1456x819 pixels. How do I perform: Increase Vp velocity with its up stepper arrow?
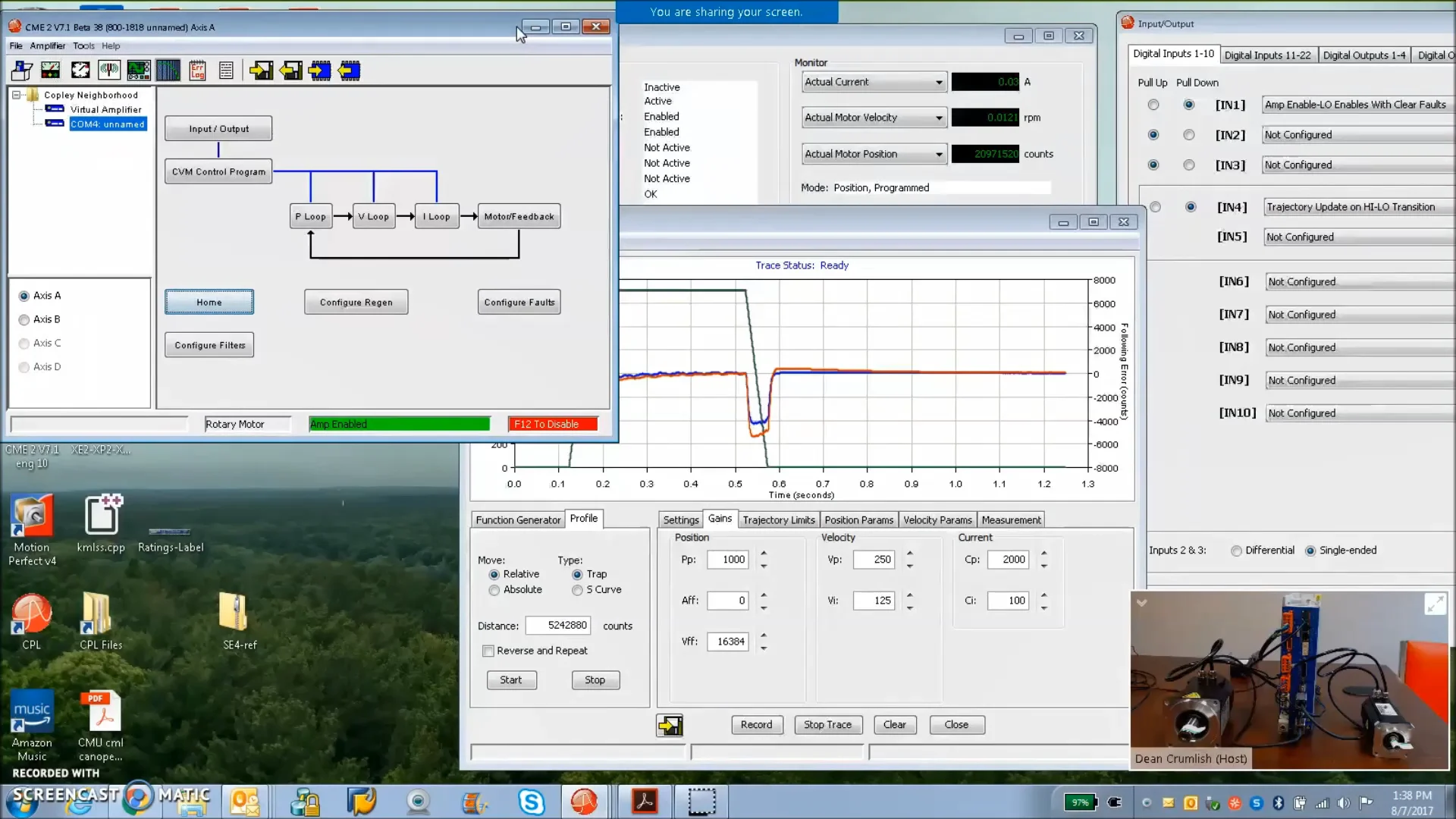pyautogui.click(x=910, y=555)
